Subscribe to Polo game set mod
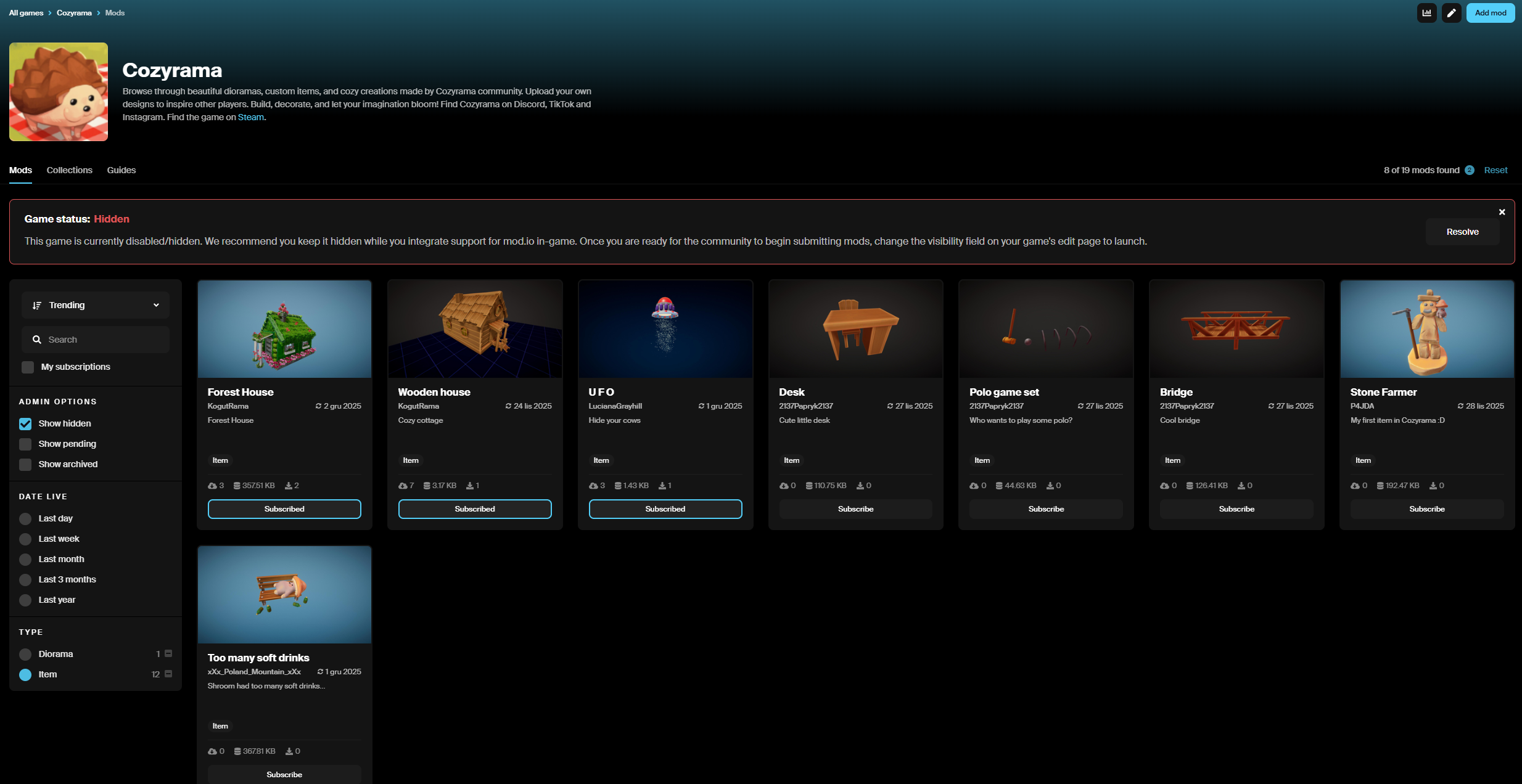Screen dimensions: 1522x784 point(1046,509)
